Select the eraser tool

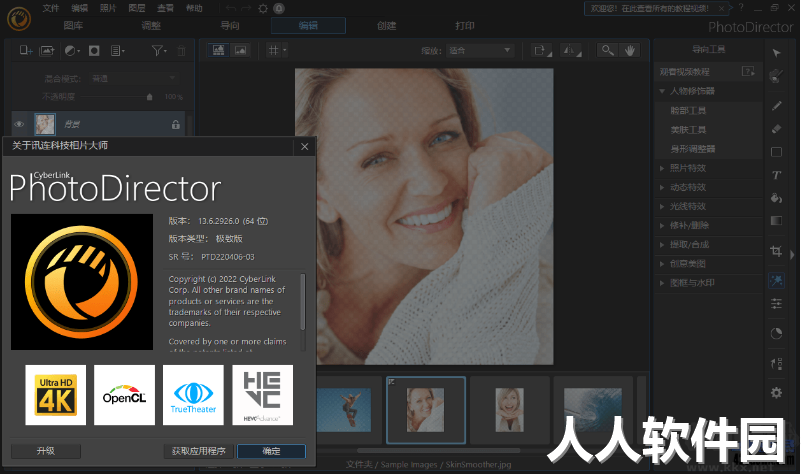776,129
